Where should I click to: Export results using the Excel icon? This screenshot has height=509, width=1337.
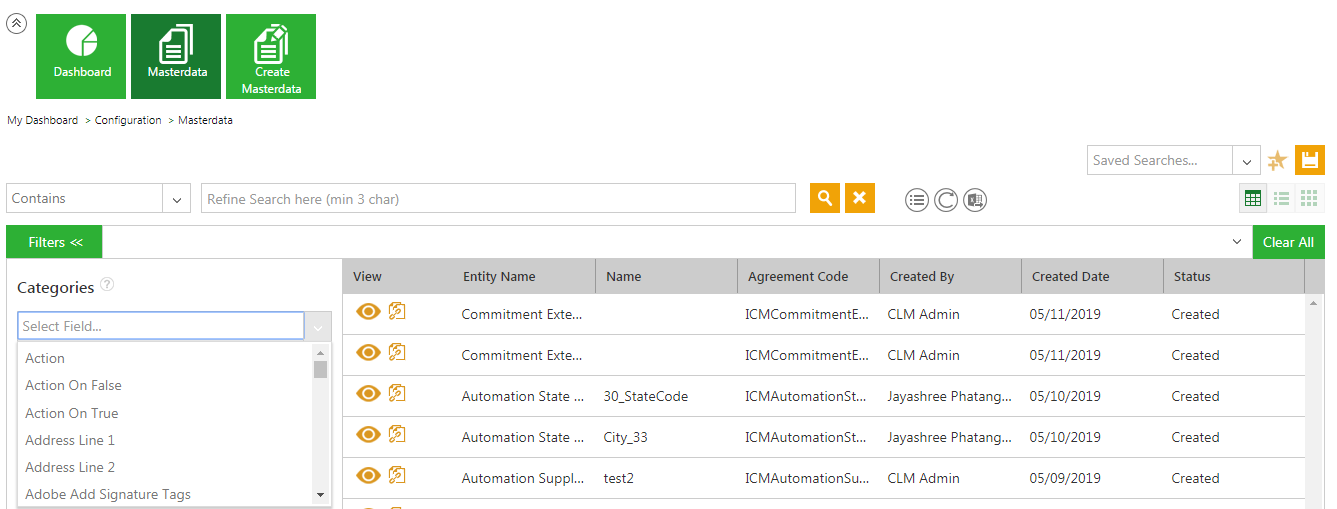[x=975, y=200]
